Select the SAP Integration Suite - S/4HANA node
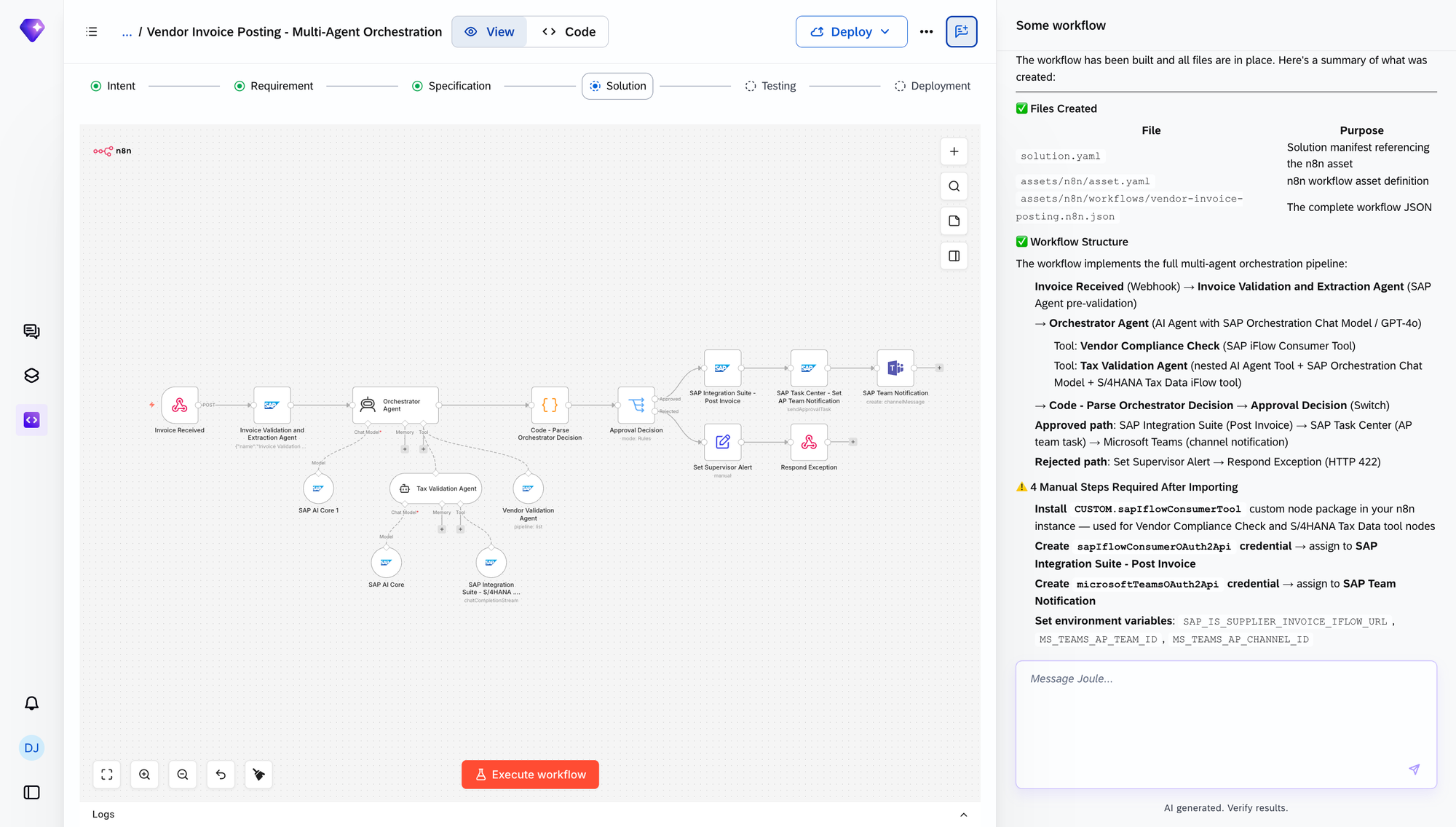This screenshot has width=1456, height=827. click(491, 563)
